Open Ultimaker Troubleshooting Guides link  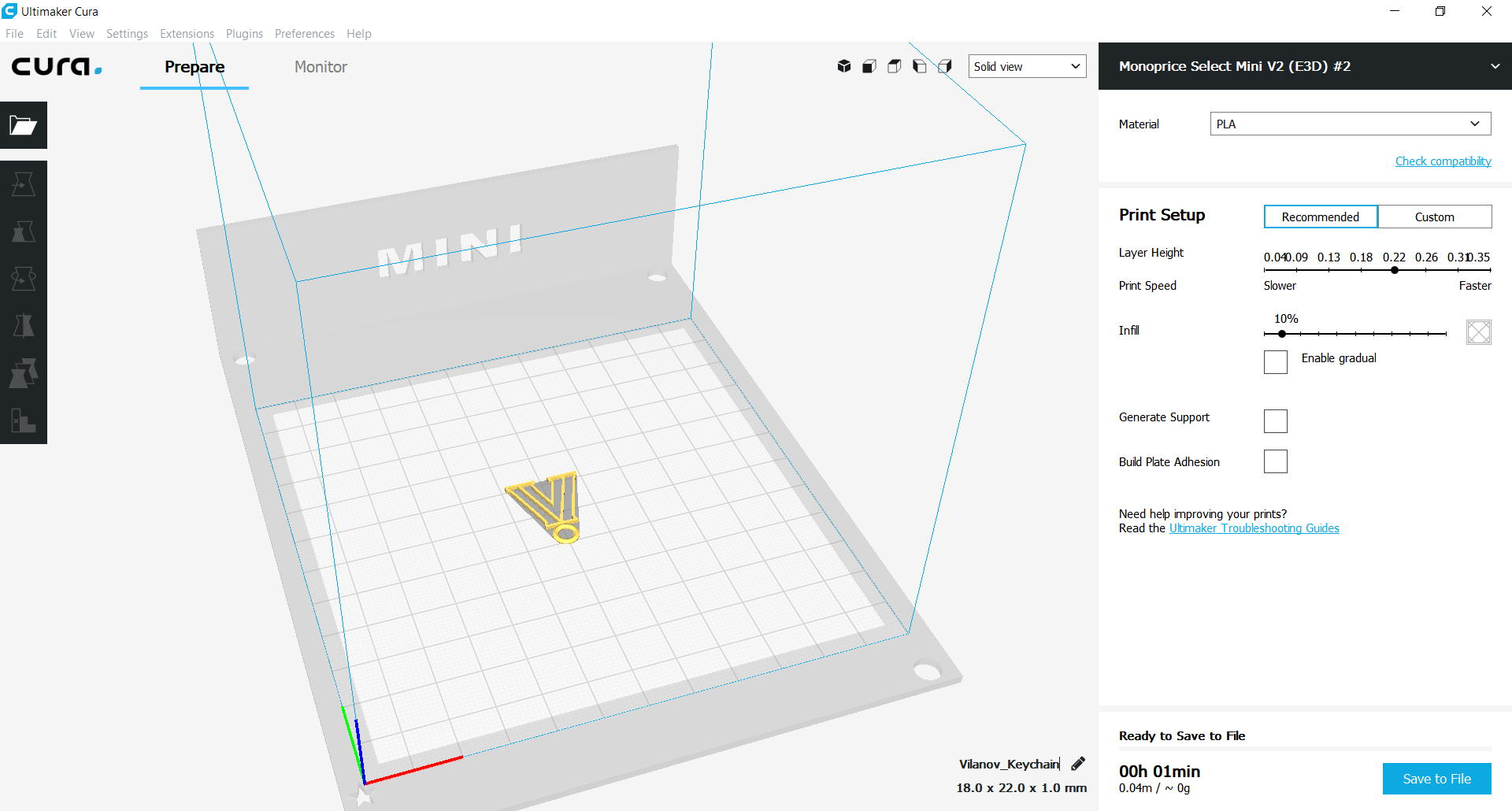click(x=1254, y=528)
